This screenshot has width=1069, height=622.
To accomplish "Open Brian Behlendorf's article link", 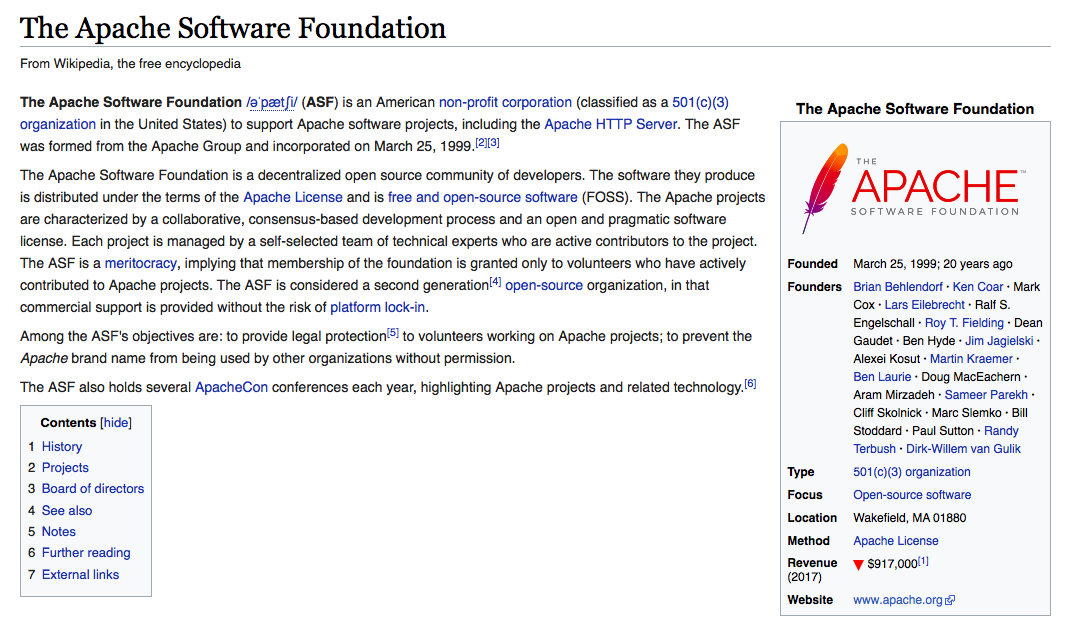I will pyautogui.click(x=898, y=287).
